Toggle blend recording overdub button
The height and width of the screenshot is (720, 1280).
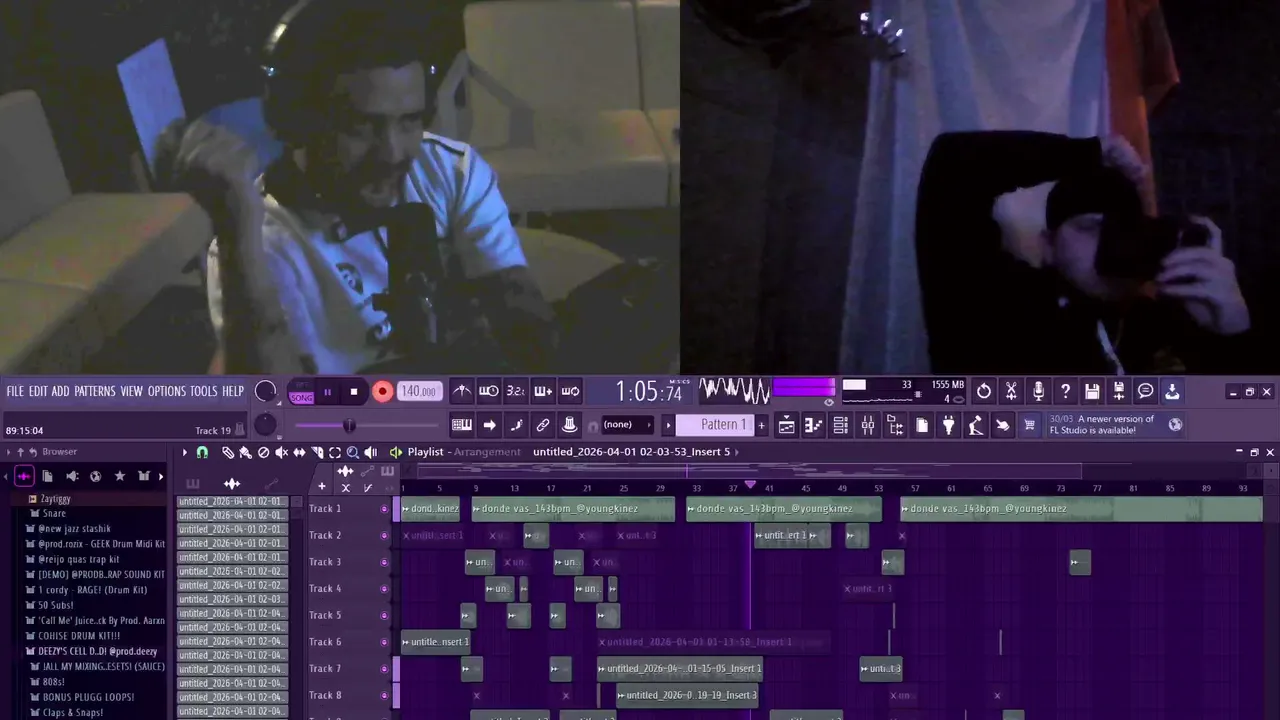pyautogui.click(x=543, y=391)
